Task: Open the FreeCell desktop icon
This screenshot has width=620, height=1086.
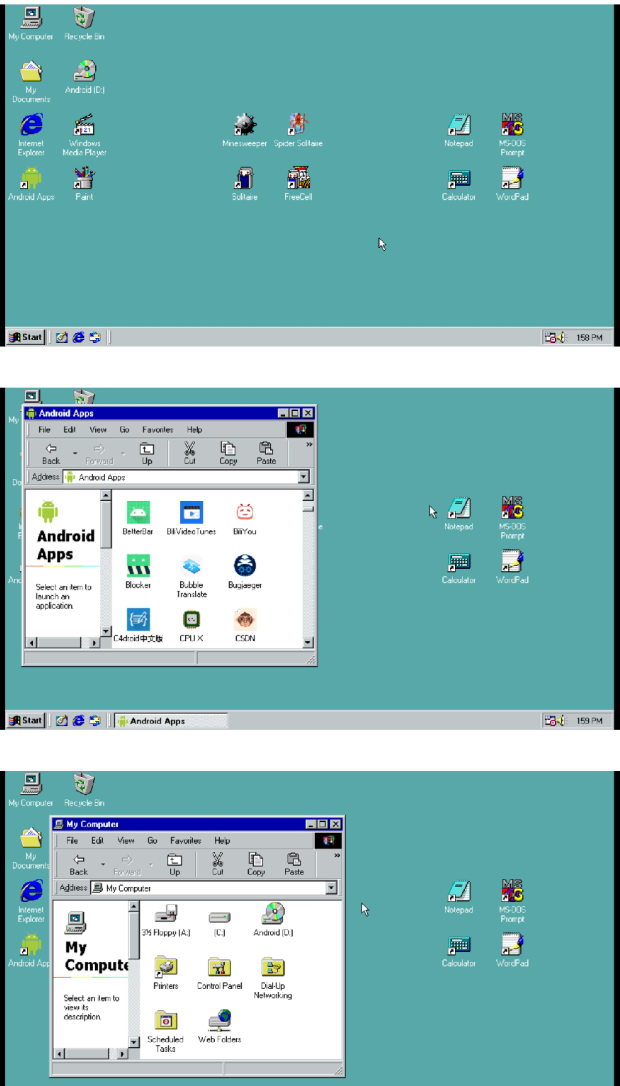Action: pyautogui.click(x=298, y=179)
